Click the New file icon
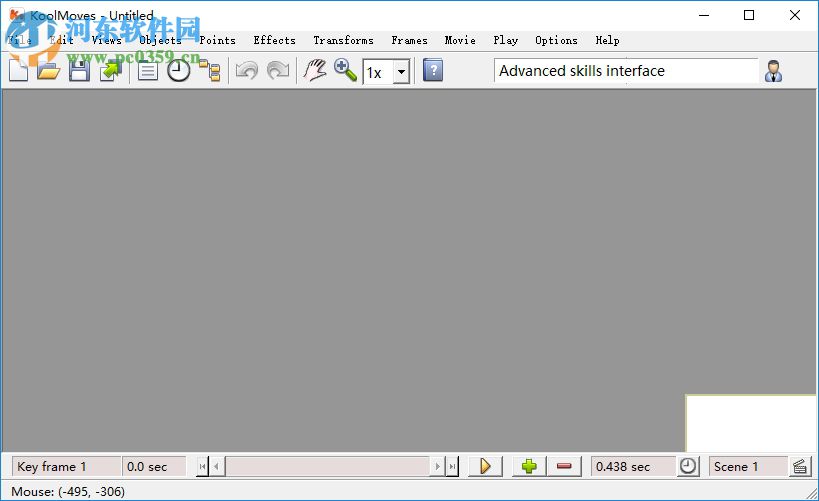The image size is (819, 501). pyautogui.click(x=18, y=71)
